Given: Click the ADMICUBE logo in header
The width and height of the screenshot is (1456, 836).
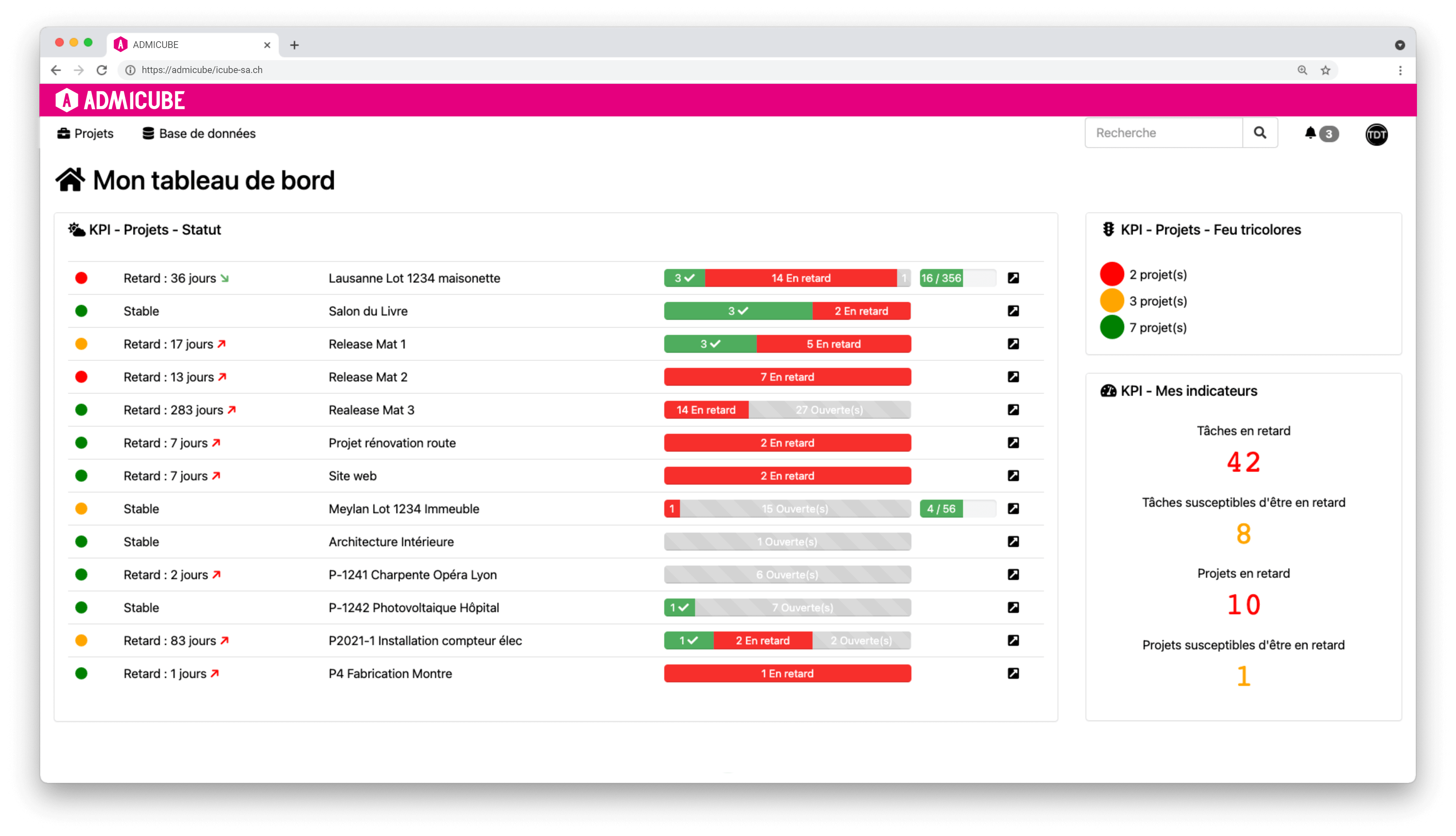Looking at the screenshot, I should 120,101.
